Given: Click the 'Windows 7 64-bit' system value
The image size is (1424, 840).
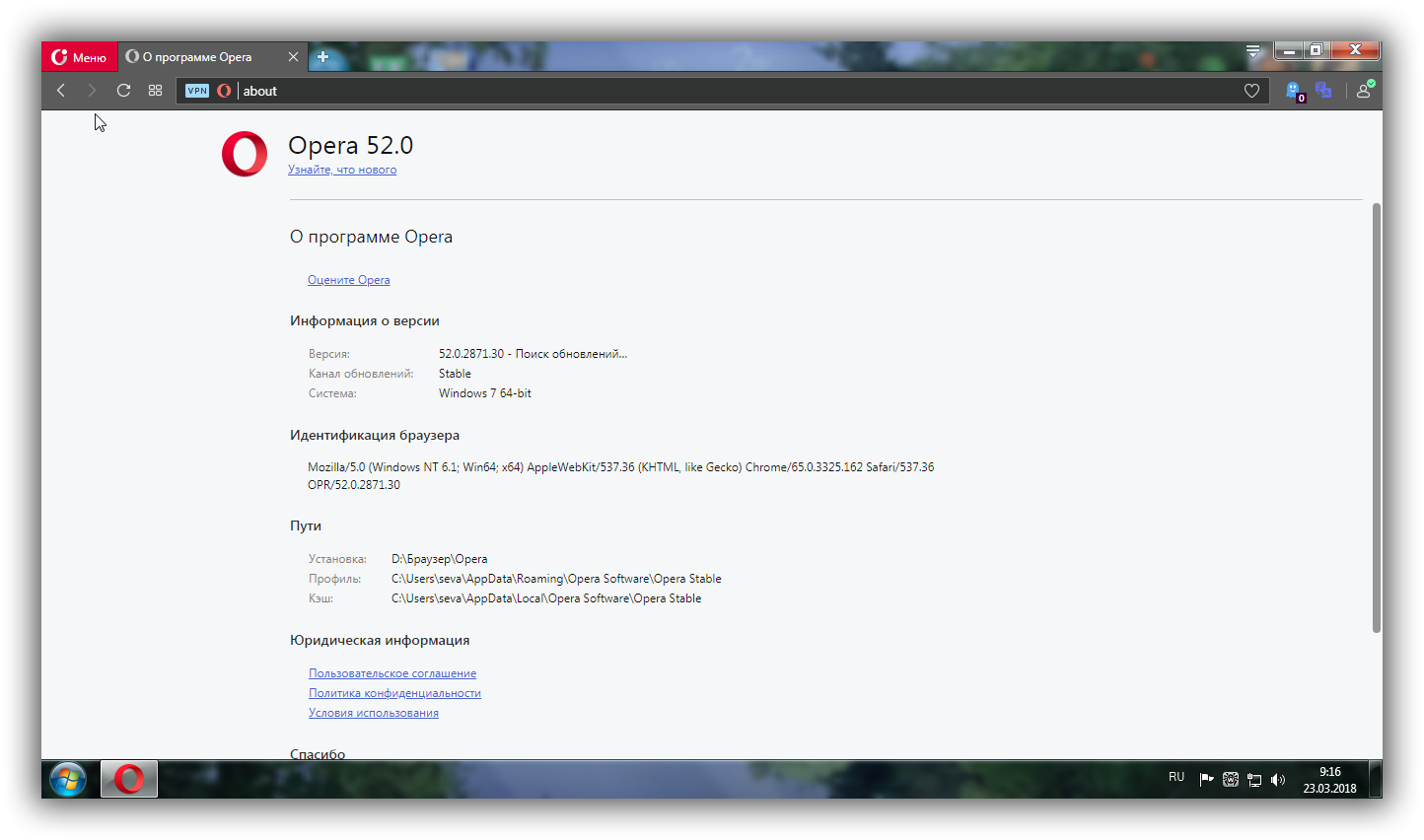Looking at the screenshot, I should [x=485, y=393].
